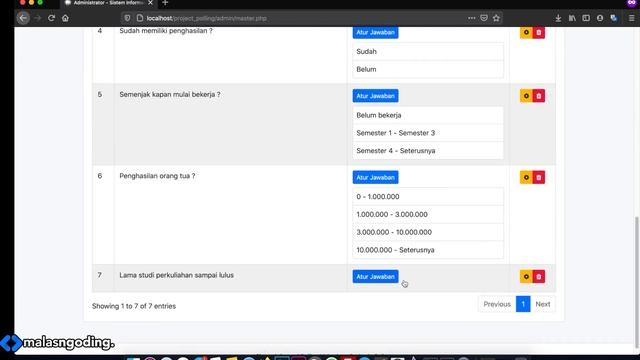640x360 pixels.
Task: Click Atur Jawaban for Penghasilan orang tua
Action: (376, 178)
